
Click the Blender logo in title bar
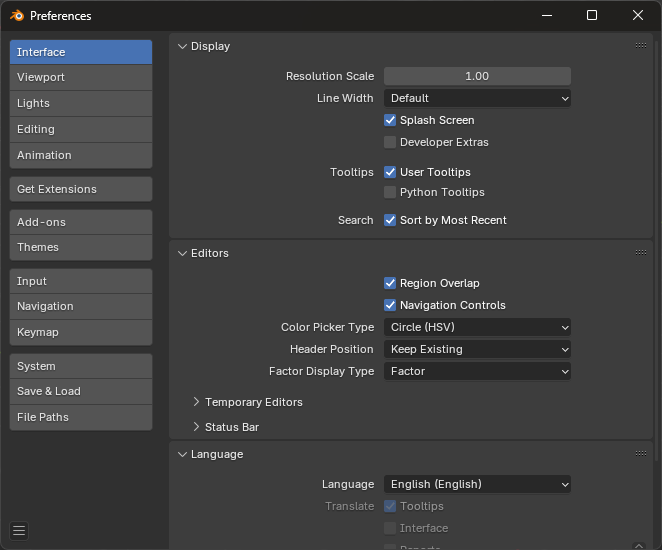click(x=17, y=16)
